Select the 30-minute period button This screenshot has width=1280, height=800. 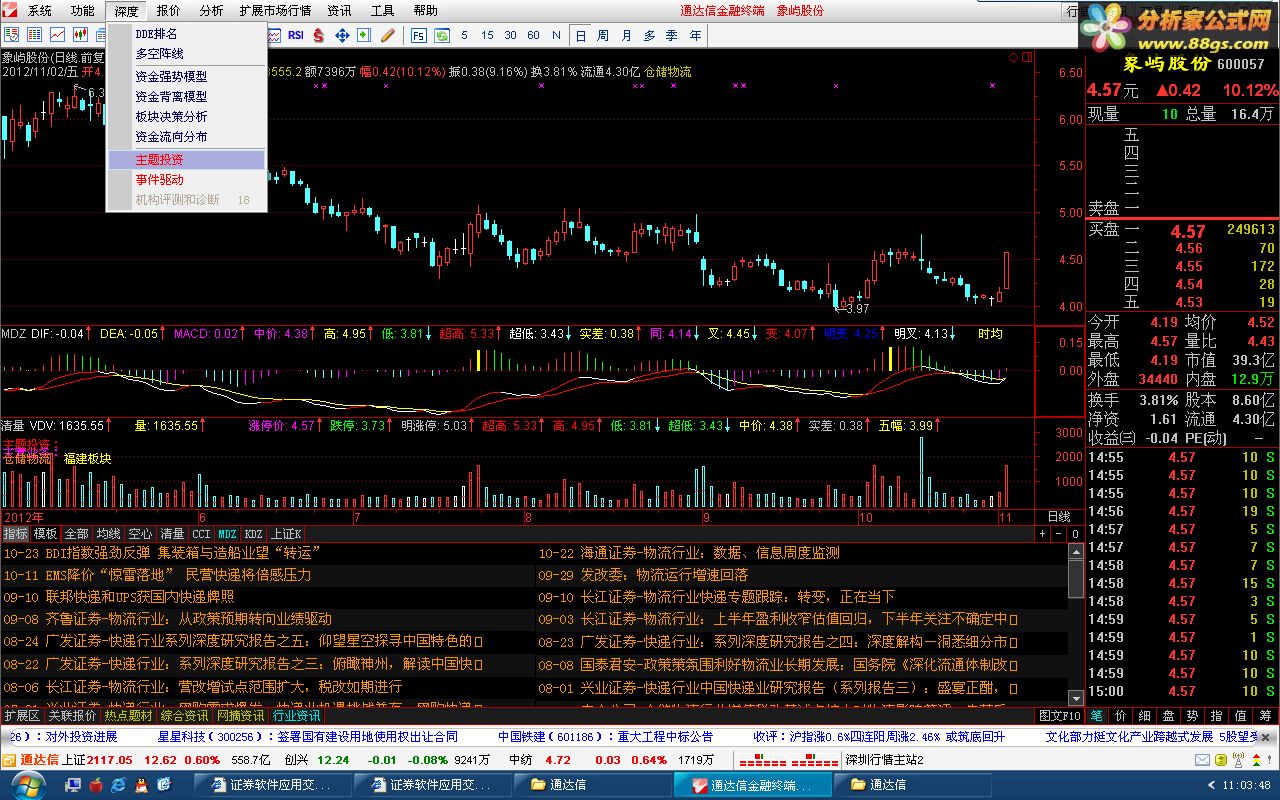click(x=510, y=35)
